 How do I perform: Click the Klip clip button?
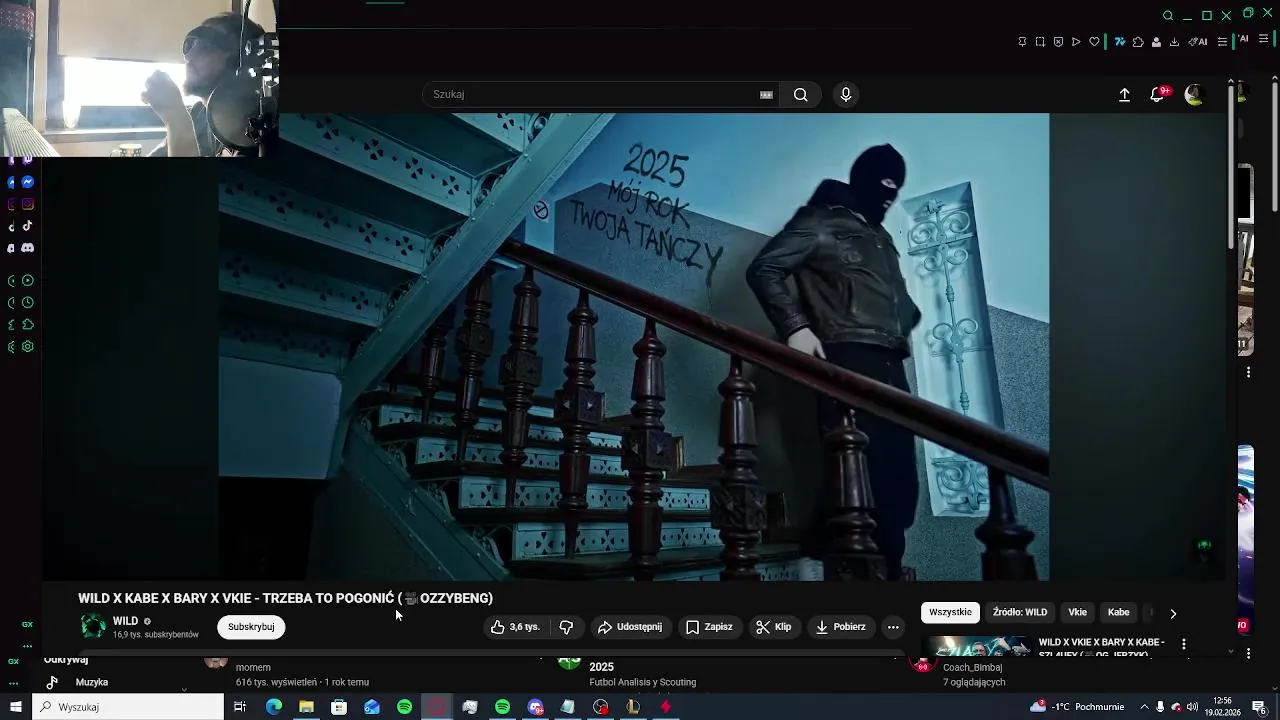click(x=774, y=627)
